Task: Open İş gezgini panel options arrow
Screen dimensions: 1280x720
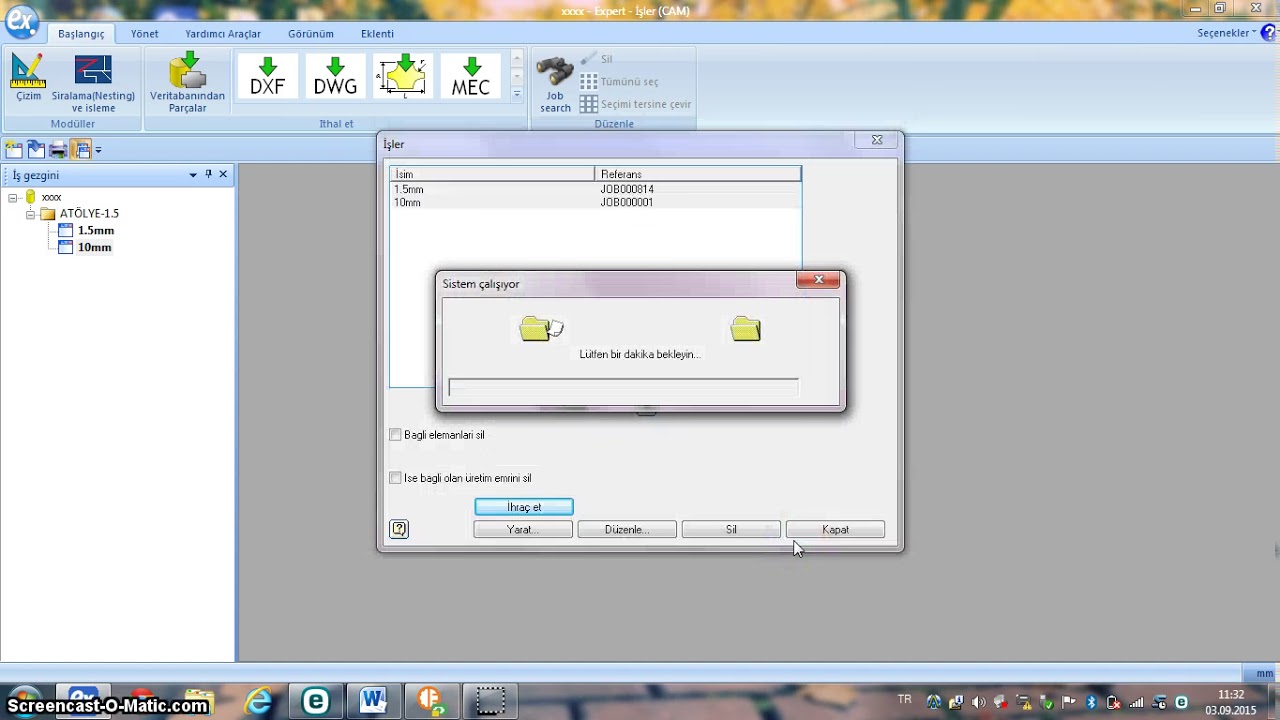Action: pyautogui.click(x=193, y=175)
